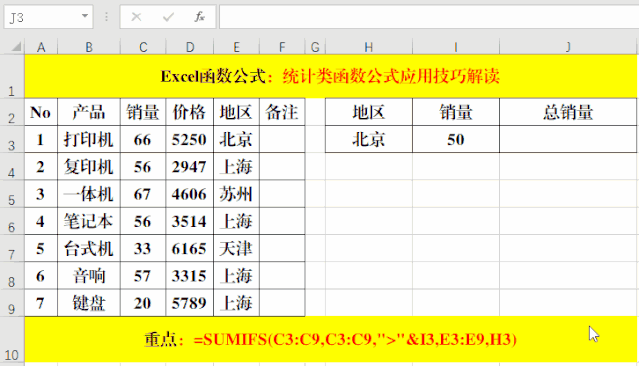639x366 pixels.
Task: Select row 3 header
Action: click(x=12, y=139)
